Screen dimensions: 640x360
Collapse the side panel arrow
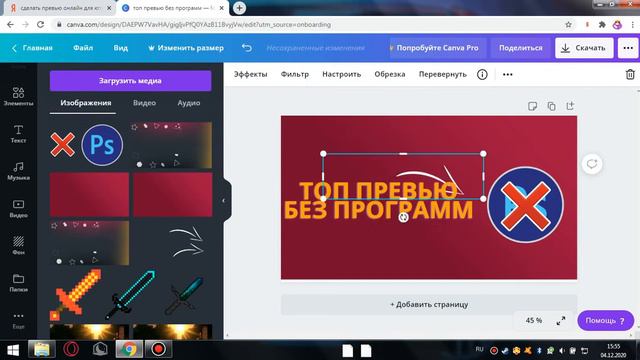[x=224, y=200]
